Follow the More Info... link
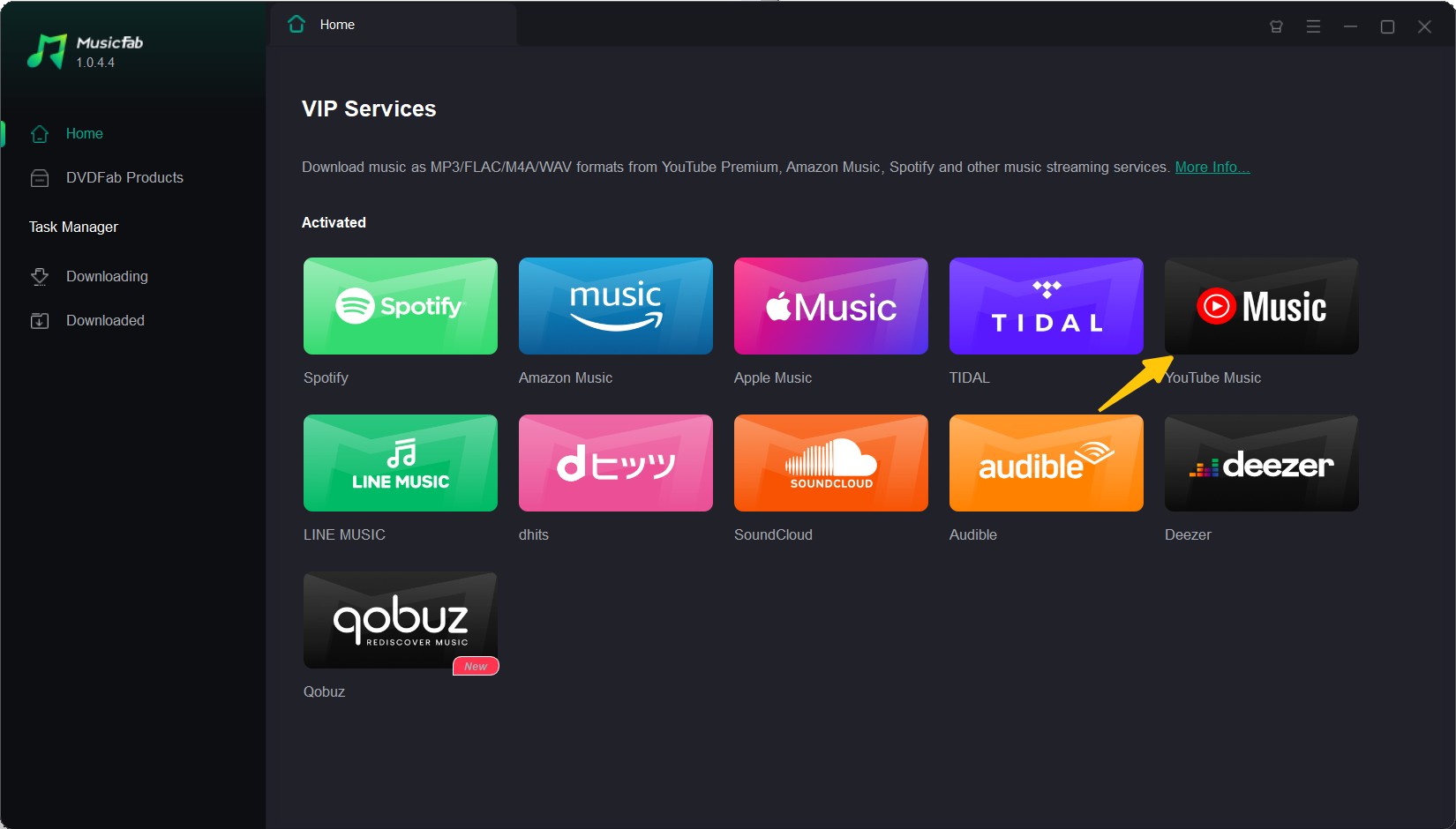 [x=1212, y=167]
